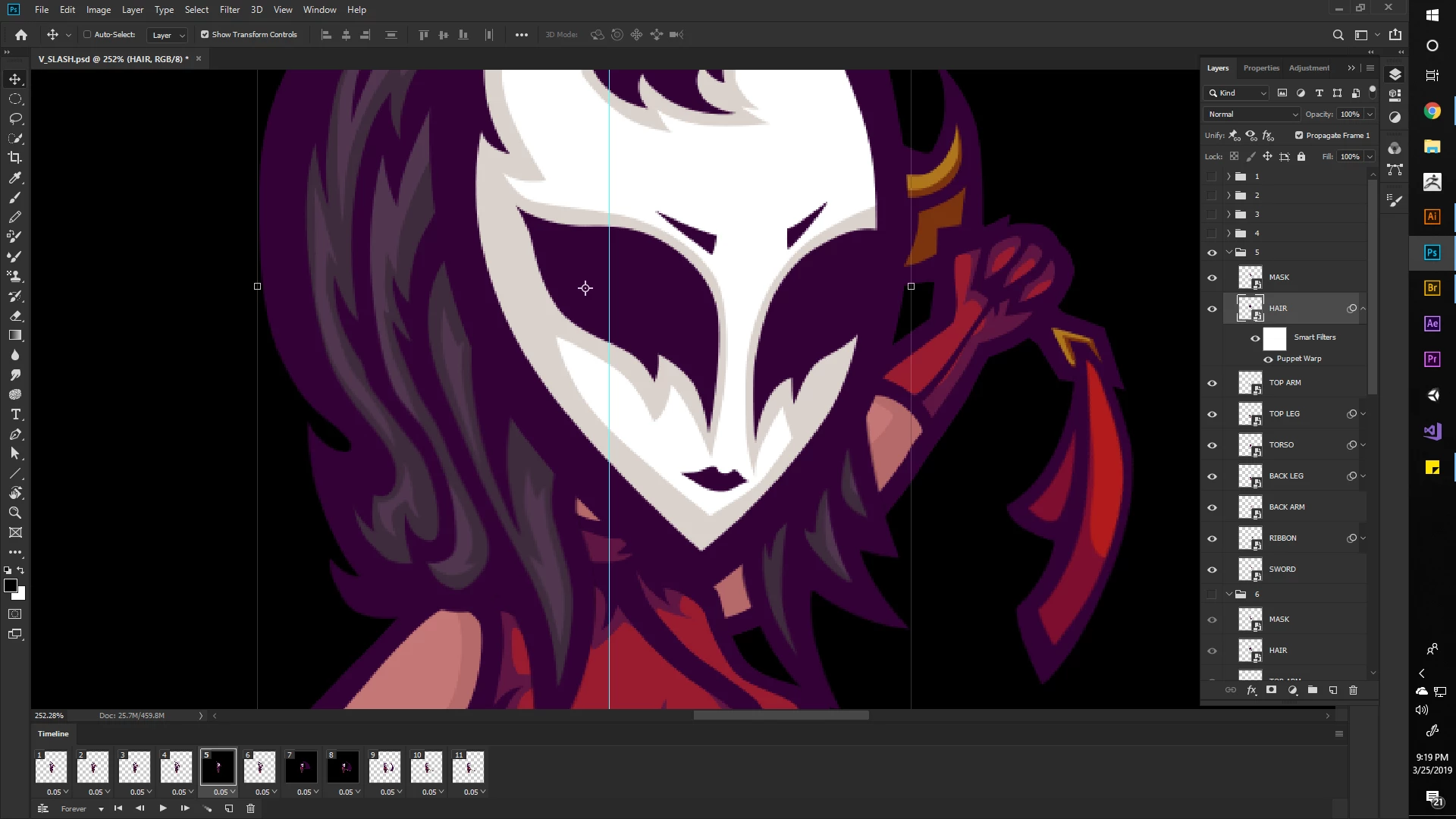Click the foreground color swatch

(x=11, y=585)
